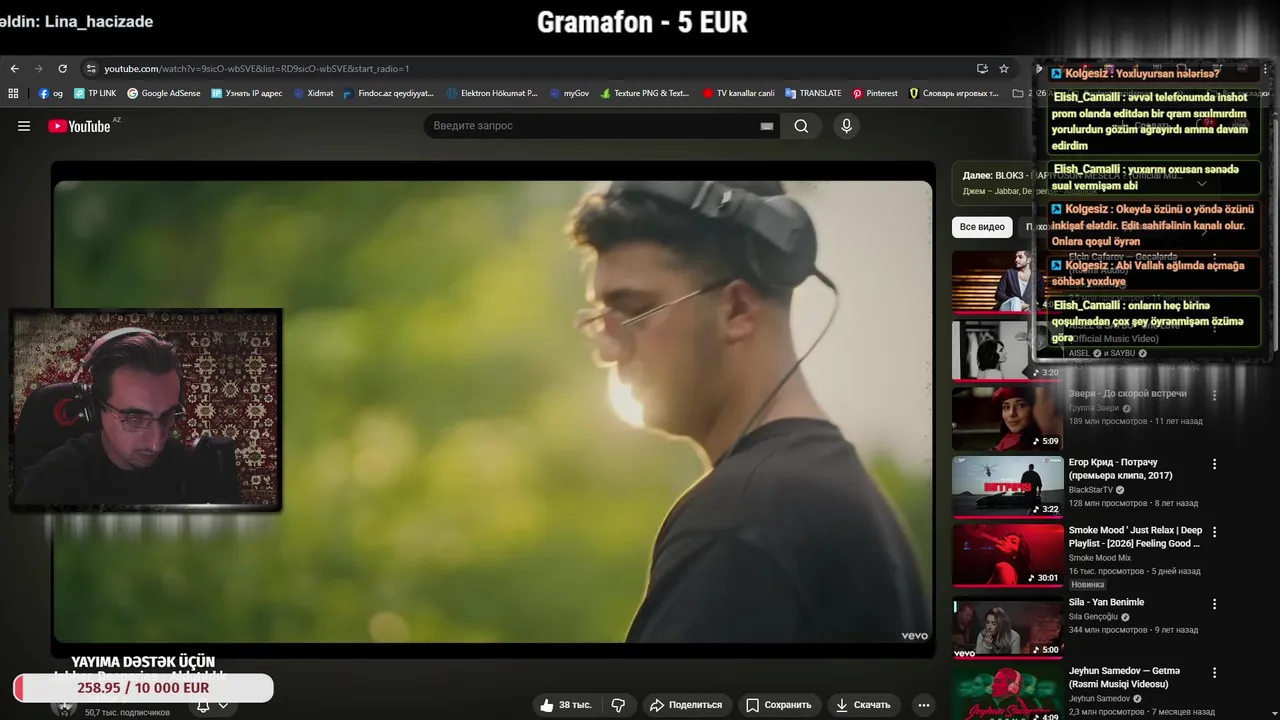1280x720 pixels.
Task: Click the streamer webcam overlay
Action: 146,410
